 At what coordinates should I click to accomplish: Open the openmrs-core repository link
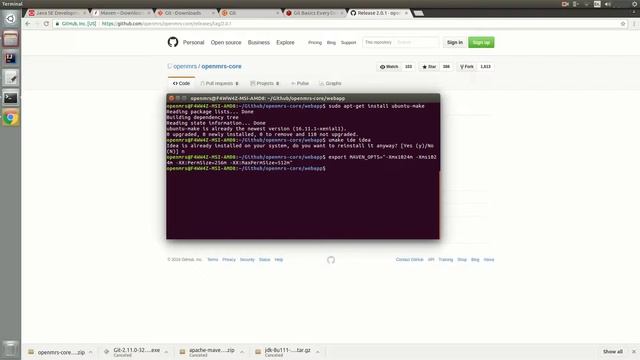(x=221, y=66)
